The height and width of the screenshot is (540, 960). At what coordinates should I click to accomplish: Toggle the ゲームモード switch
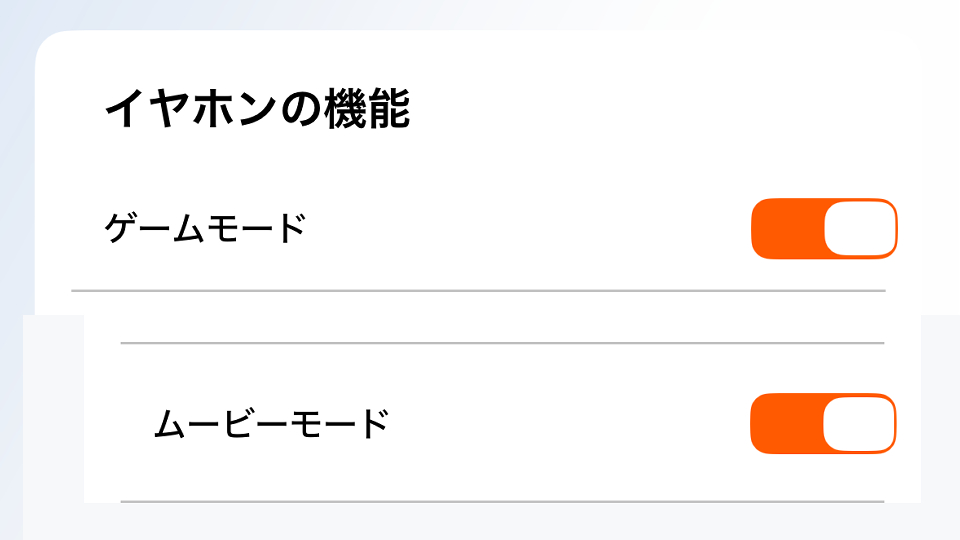click(x=824, y=229)
